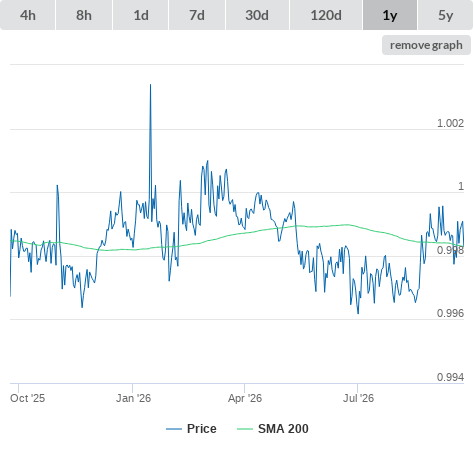This screenshot has height=455, width=474.
Task: Click the Jan '26 x-axis label
Action: (x=133, y=398)
